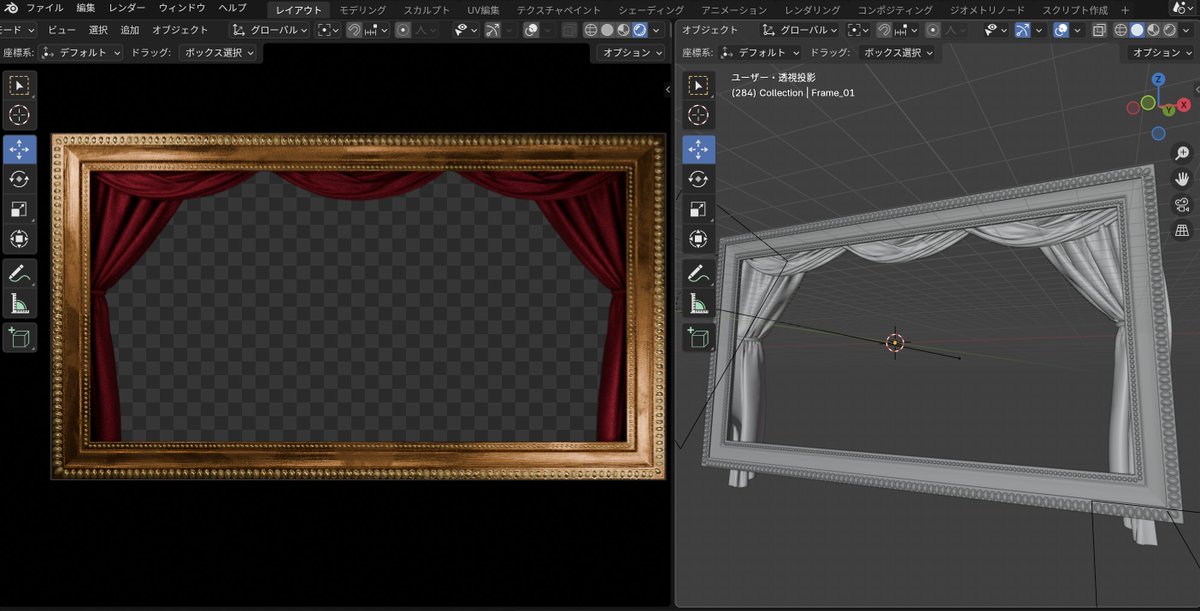Open the レンダー menu
Viewport: 1200px width, 611px height.
(127, 8)
